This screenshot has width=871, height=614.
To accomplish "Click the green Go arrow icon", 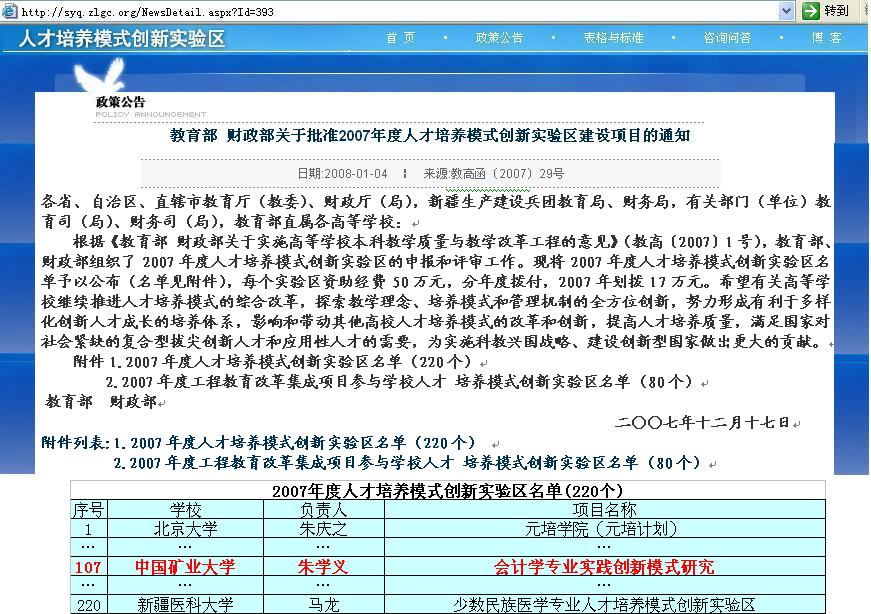I will click(x=811, y=11).
